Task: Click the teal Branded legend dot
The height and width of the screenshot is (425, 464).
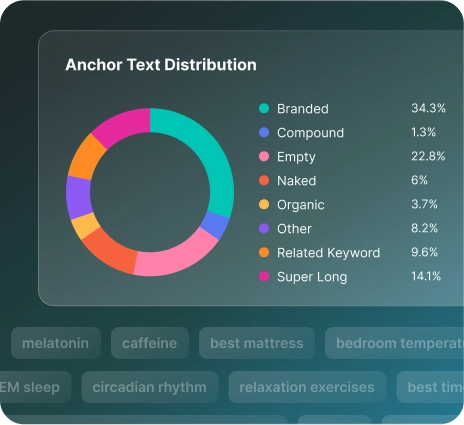Action: [x=264, y=108]
